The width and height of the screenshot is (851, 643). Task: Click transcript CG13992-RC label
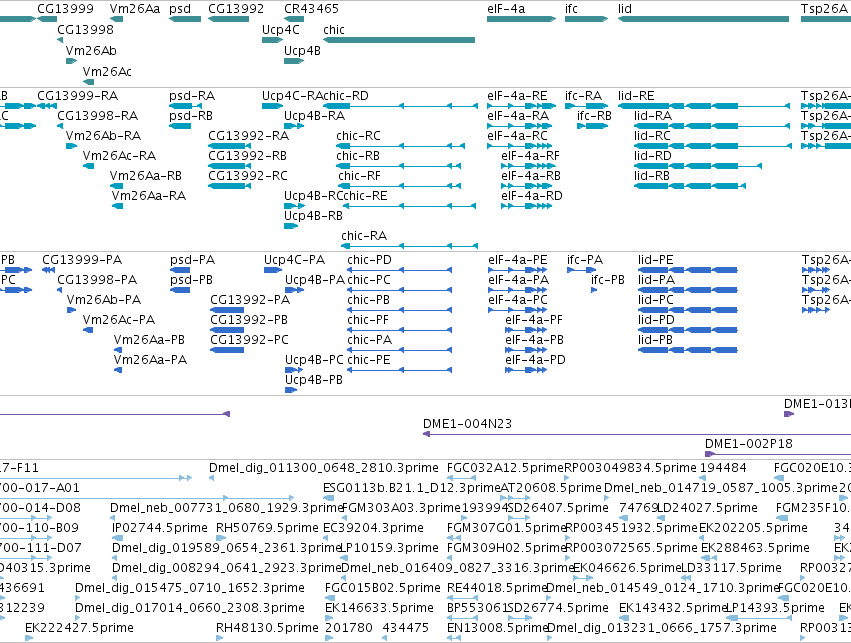(248, 176)
